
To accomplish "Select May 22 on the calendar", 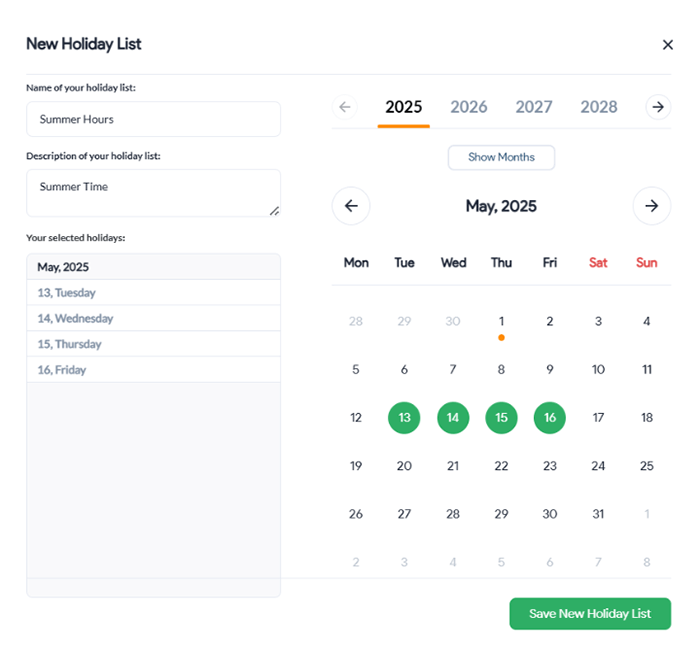I will click(x=501, y=466).
